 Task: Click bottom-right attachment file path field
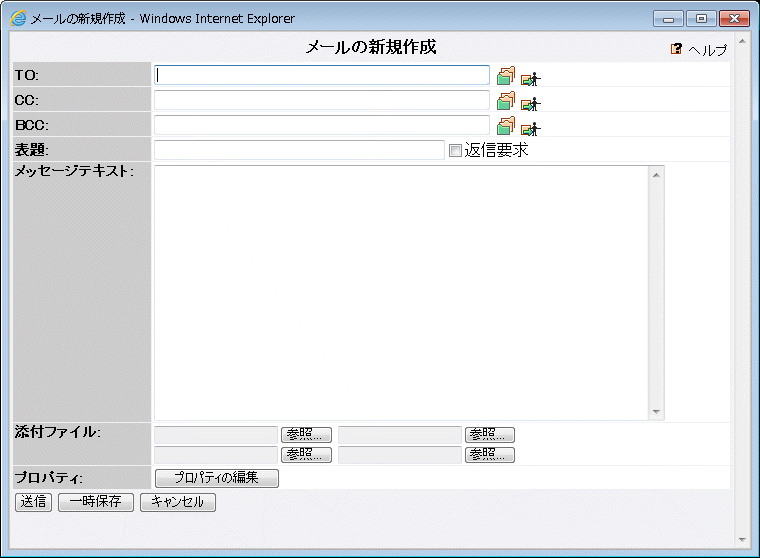400,455
